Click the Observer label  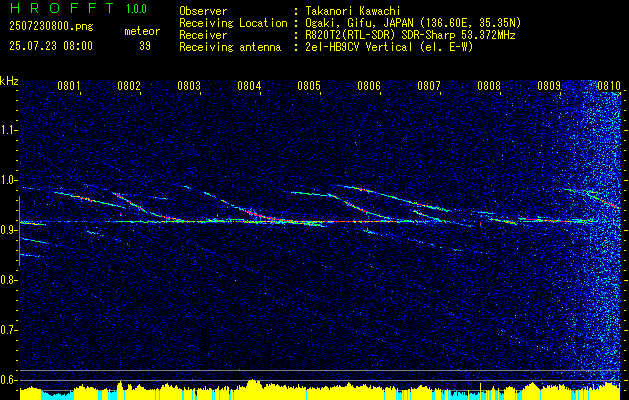pos(203,11)
